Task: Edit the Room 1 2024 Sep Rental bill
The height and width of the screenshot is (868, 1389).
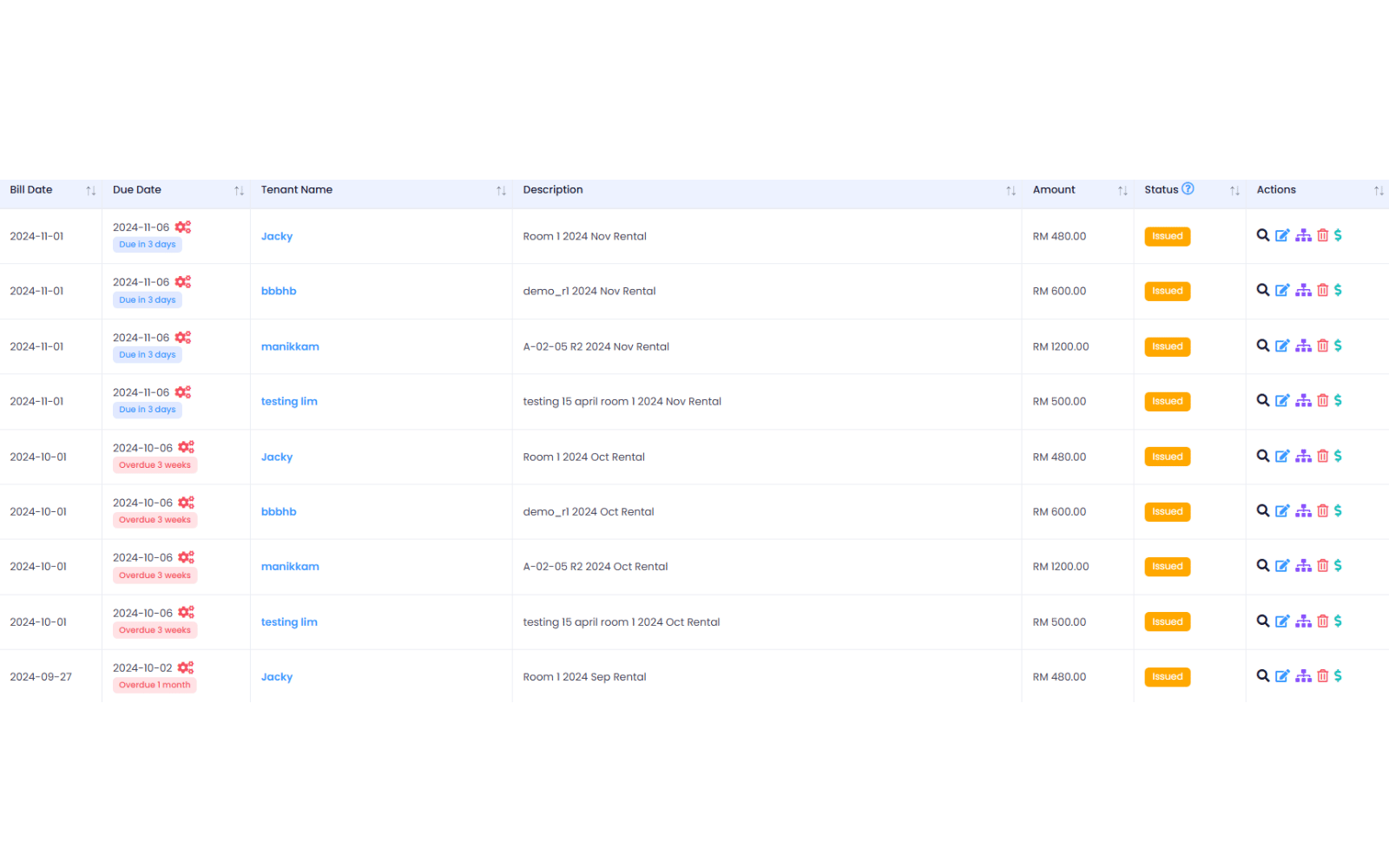Action: (x=1282, y=676)
